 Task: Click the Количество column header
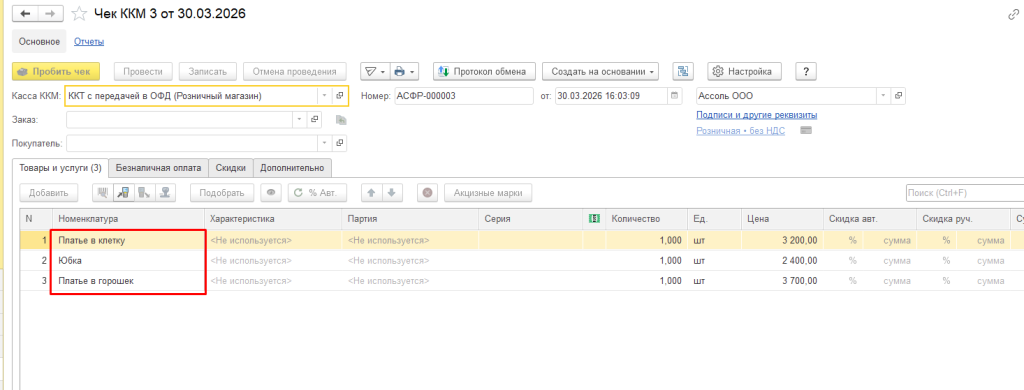(646, 219)
